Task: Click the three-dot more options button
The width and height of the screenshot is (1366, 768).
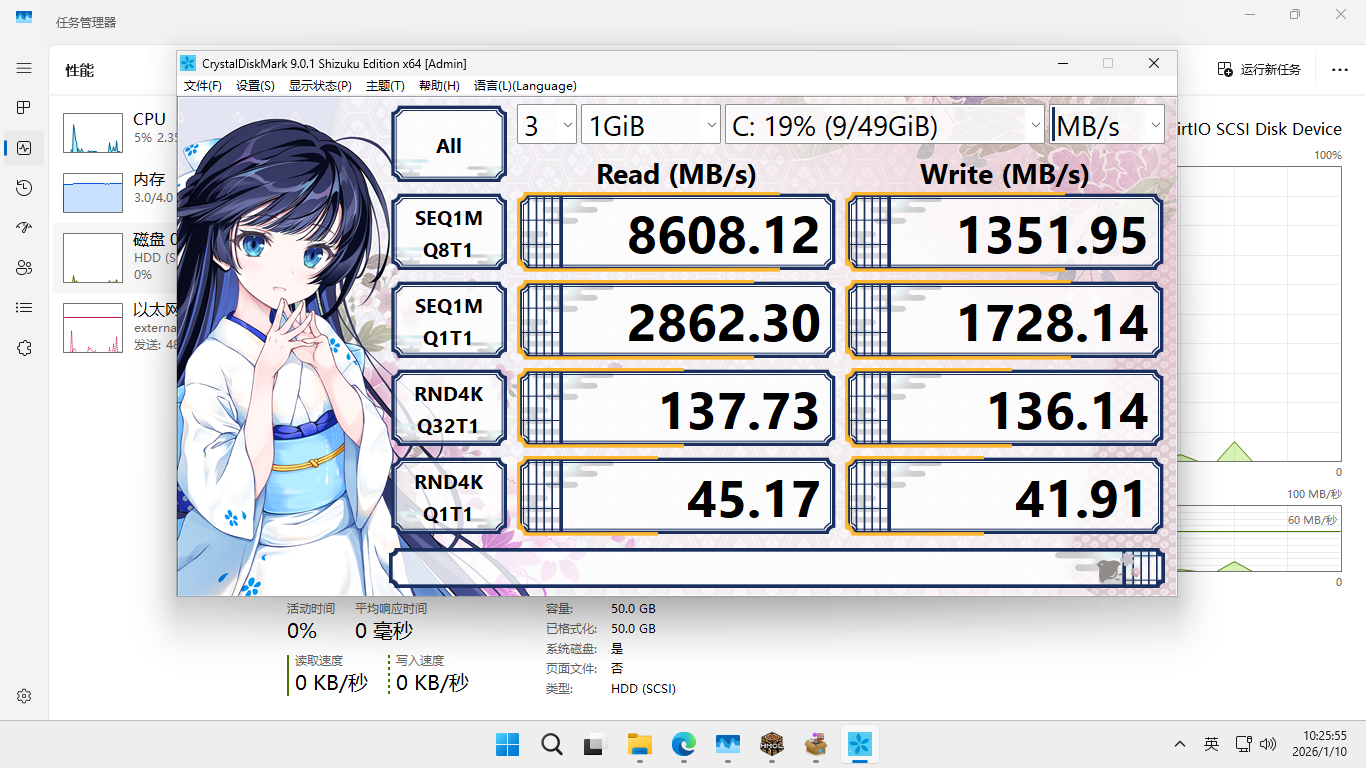Action: coord(1339,69)
